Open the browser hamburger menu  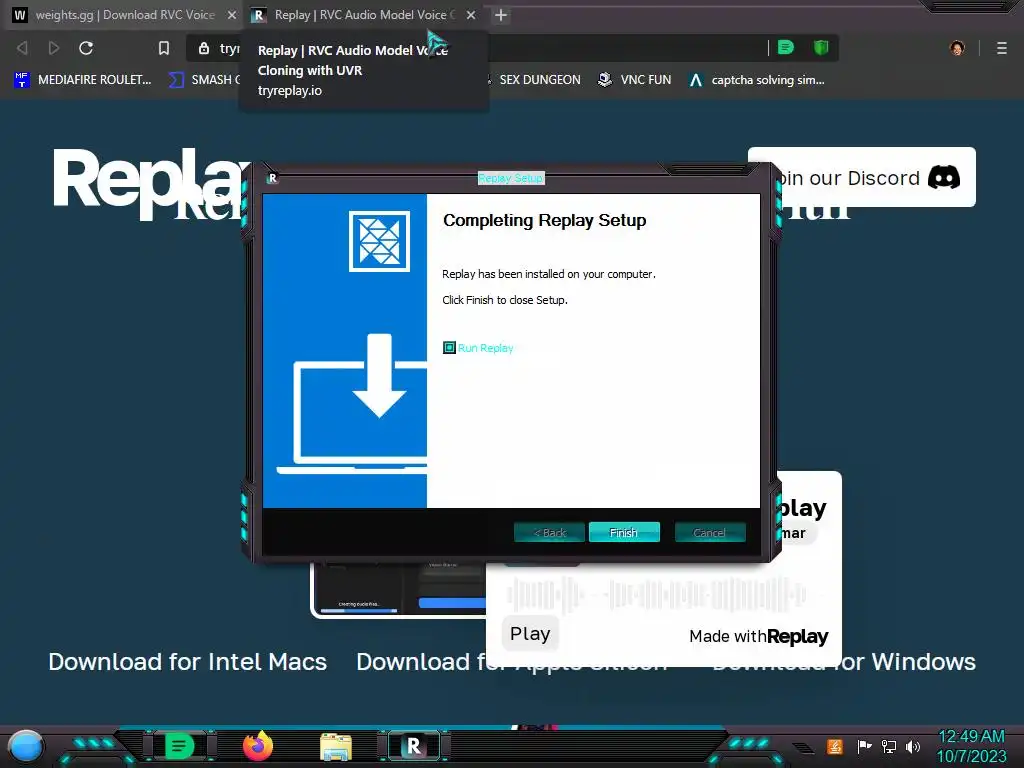coord(1002,48)
